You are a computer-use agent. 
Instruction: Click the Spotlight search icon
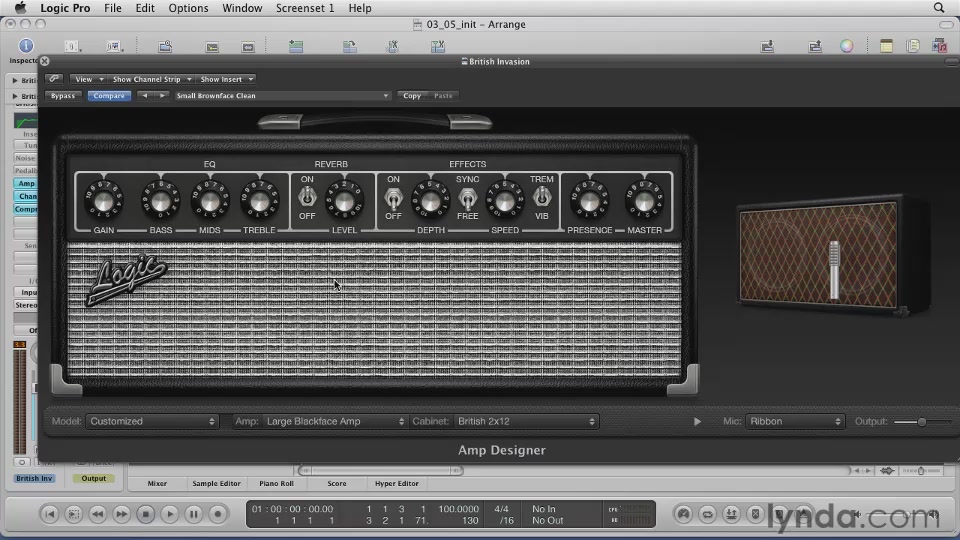point(939,8)
